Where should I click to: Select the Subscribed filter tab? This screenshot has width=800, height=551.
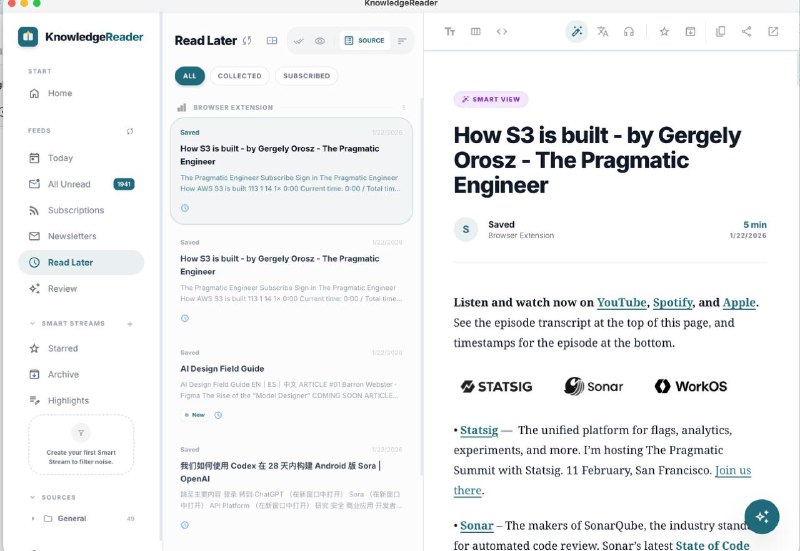coord(307,76)
